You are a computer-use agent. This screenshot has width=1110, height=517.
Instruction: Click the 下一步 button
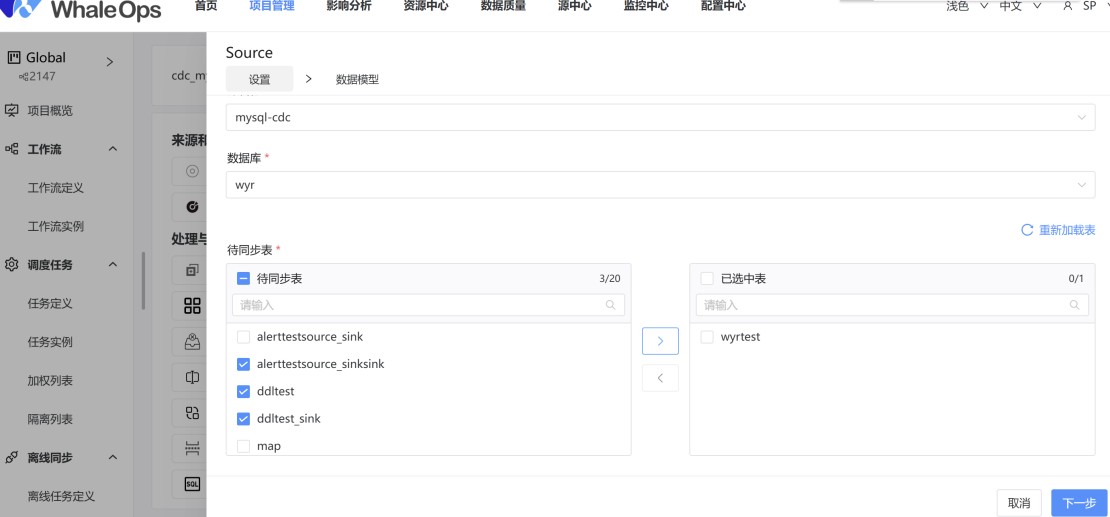click(1079, 503)
